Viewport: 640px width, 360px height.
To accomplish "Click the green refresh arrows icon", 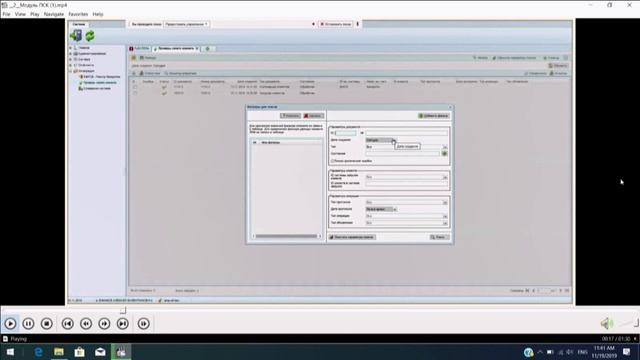I will tap(90, 36).
